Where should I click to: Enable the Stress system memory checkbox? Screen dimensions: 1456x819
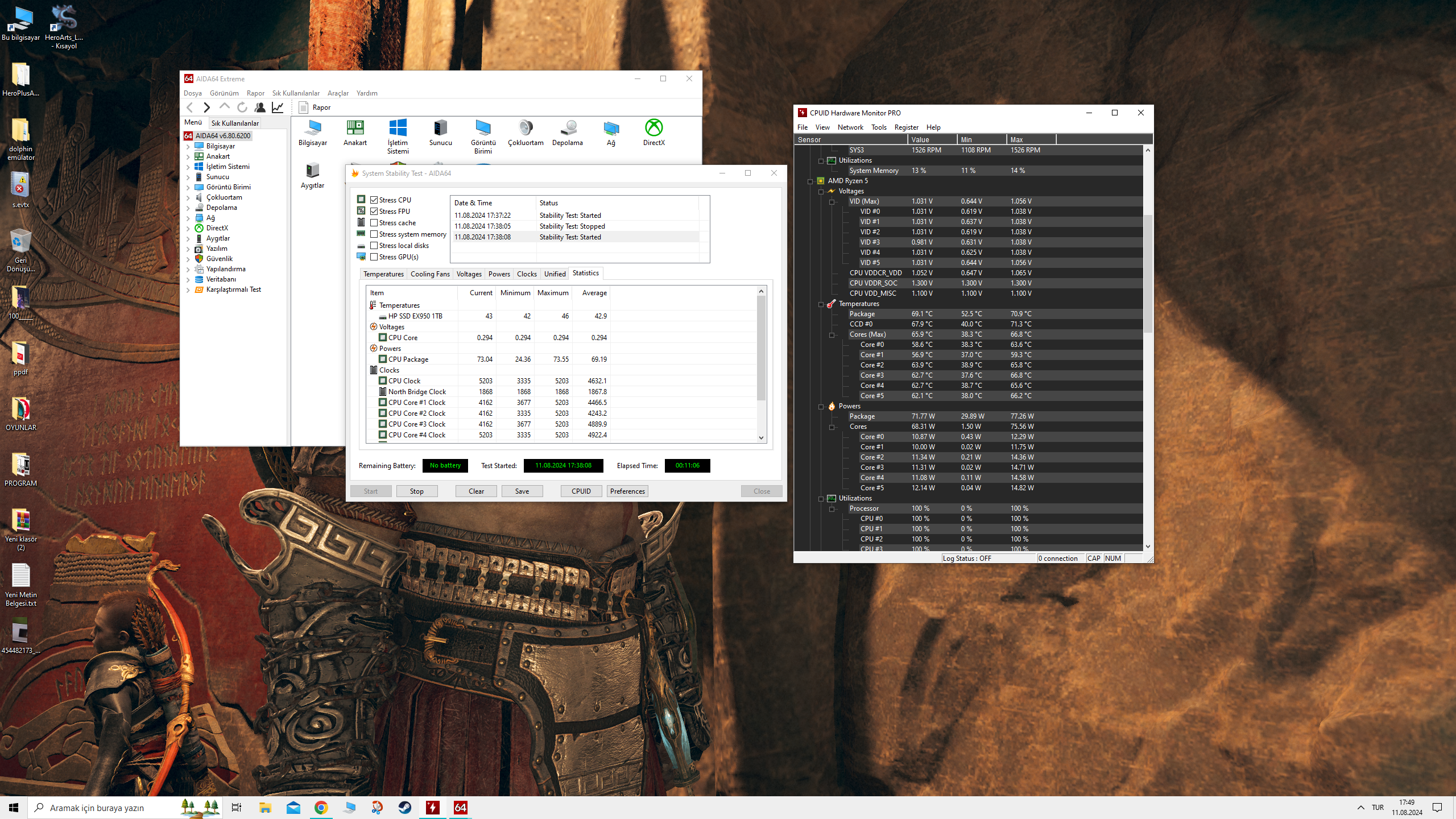click(x=374, y=234)
